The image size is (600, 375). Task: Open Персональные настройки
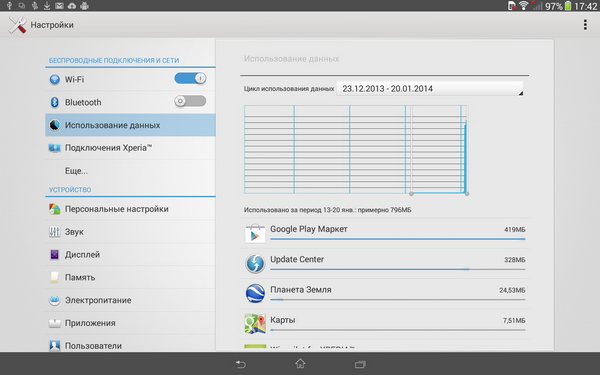click(130, 209)
